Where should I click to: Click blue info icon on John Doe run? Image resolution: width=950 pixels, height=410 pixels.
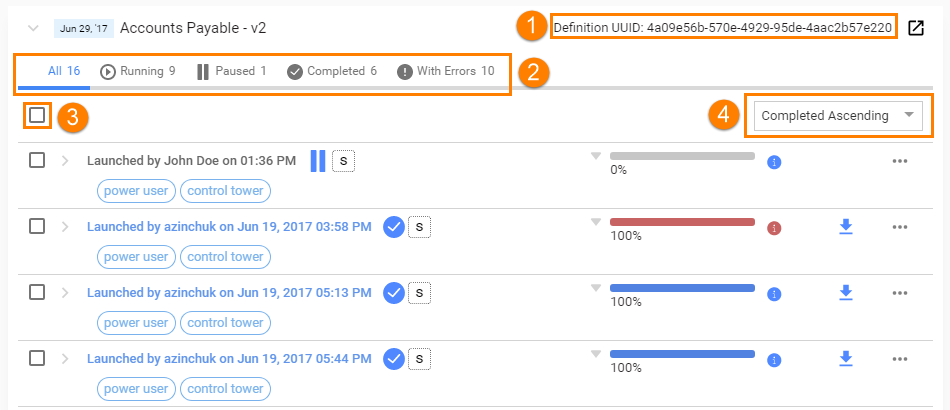coord(774,162)
